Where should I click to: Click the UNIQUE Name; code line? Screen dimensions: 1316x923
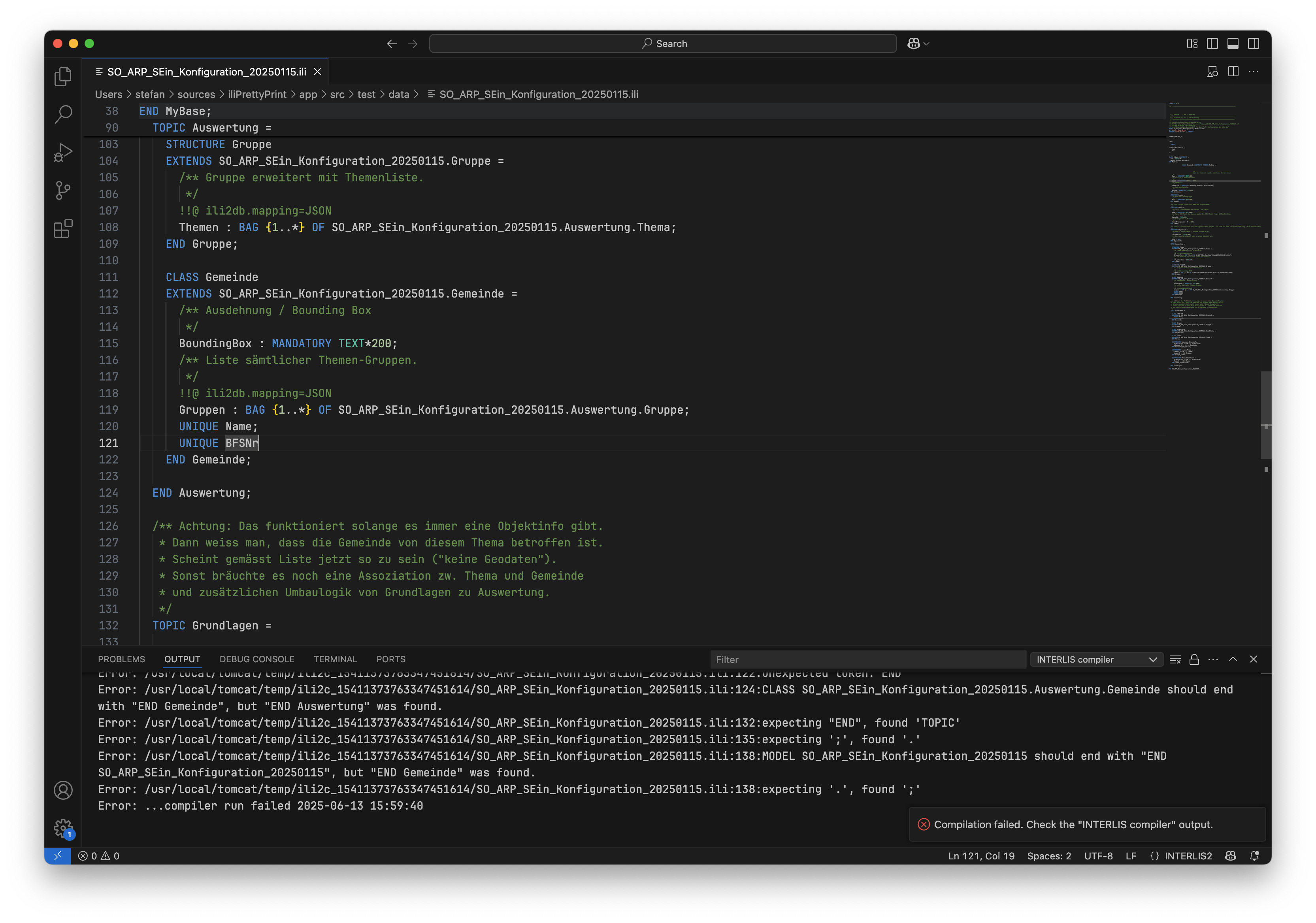[x=219, y=427]
